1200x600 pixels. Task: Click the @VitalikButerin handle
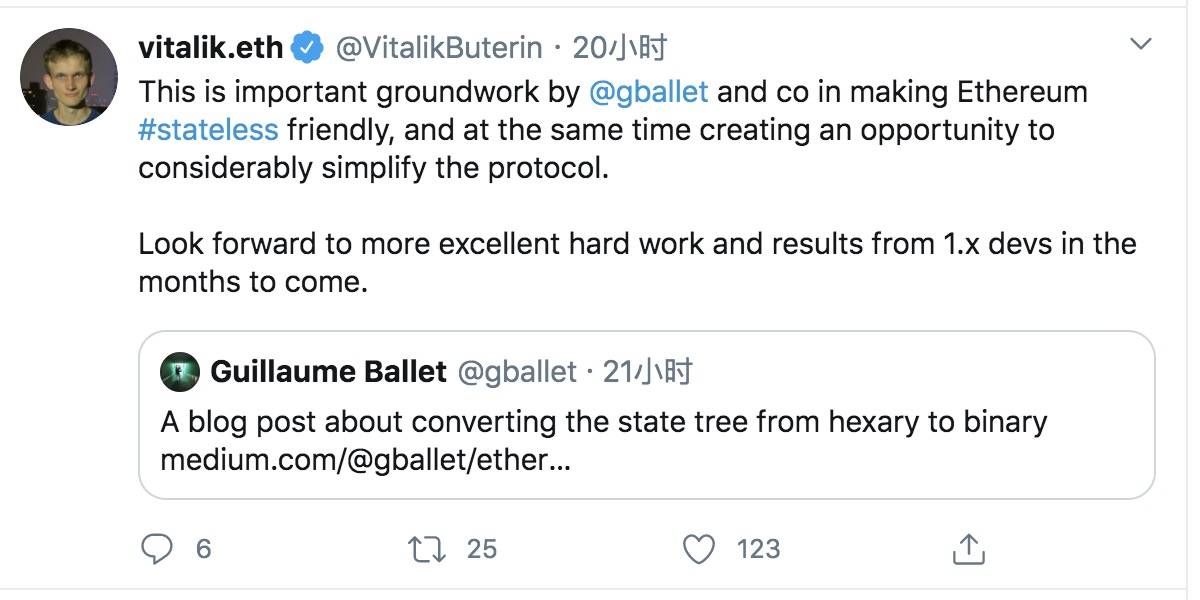point(438,47)
